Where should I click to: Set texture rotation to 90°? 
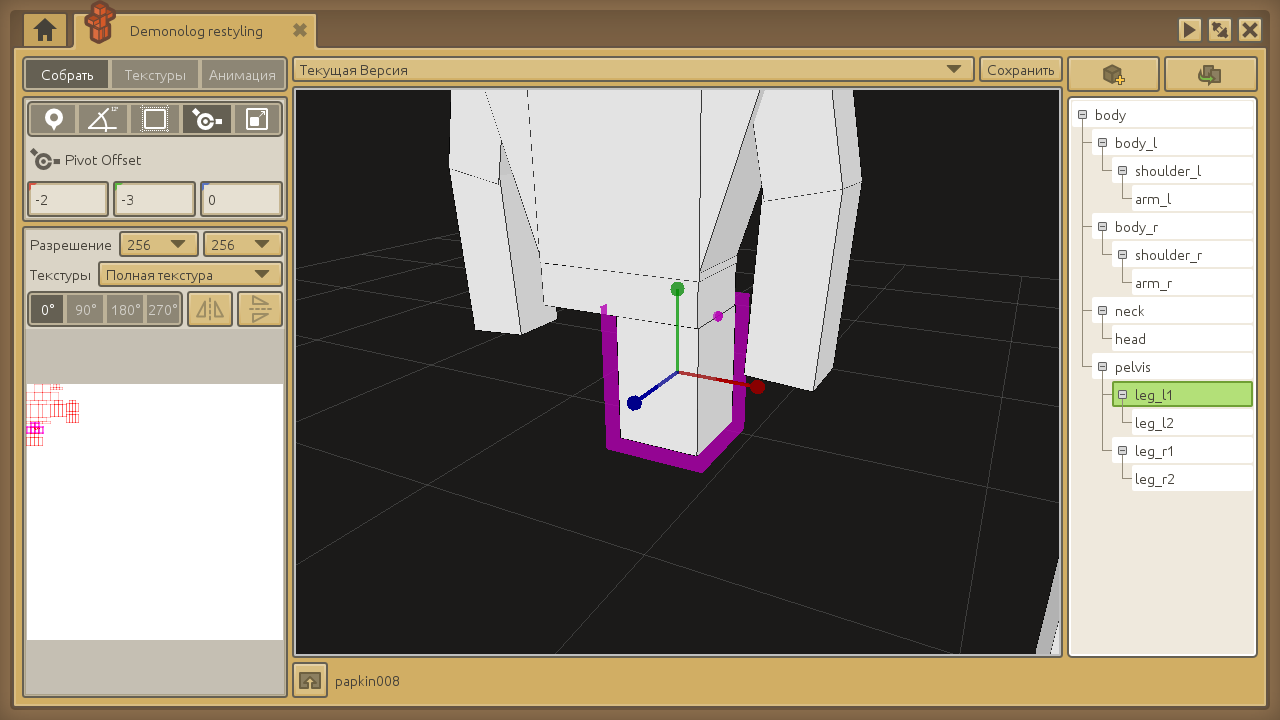pyautogui.click(x=86, y=310)
